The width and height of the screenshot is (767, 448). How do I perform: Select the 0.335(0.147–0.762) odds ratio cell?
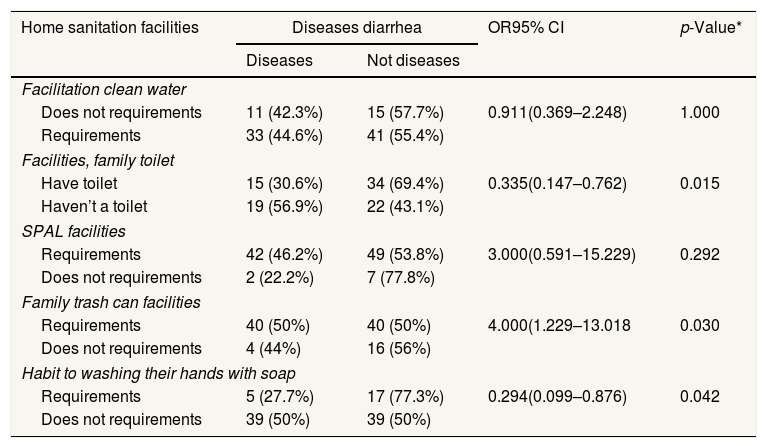pyautogui.click(x=557, y=183)
